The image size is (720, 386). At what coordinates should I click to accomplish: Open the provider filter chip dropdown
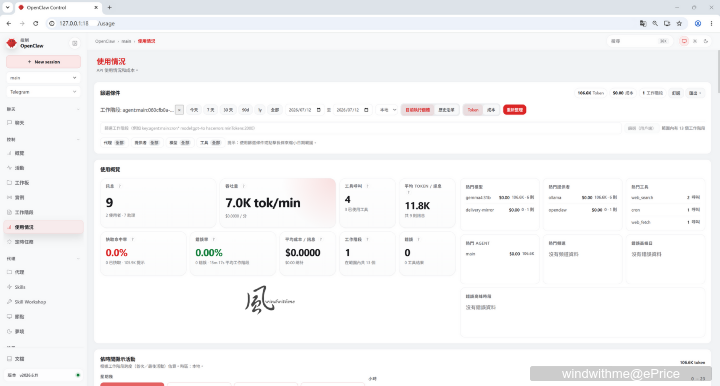(146, 143)
